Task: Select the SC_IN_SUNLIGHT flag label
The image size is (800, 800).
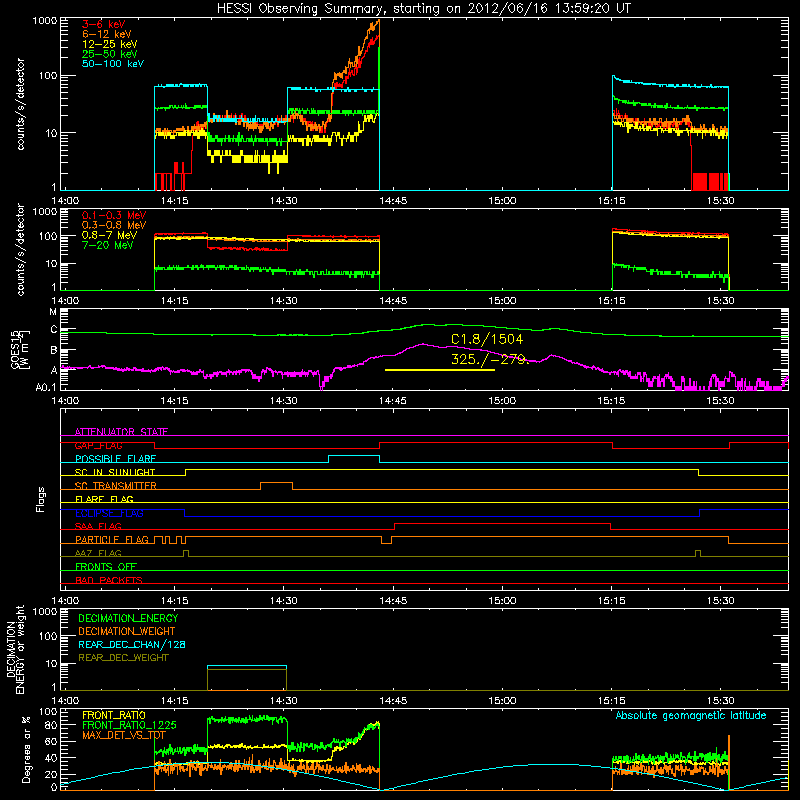Action: coord(115,473)
